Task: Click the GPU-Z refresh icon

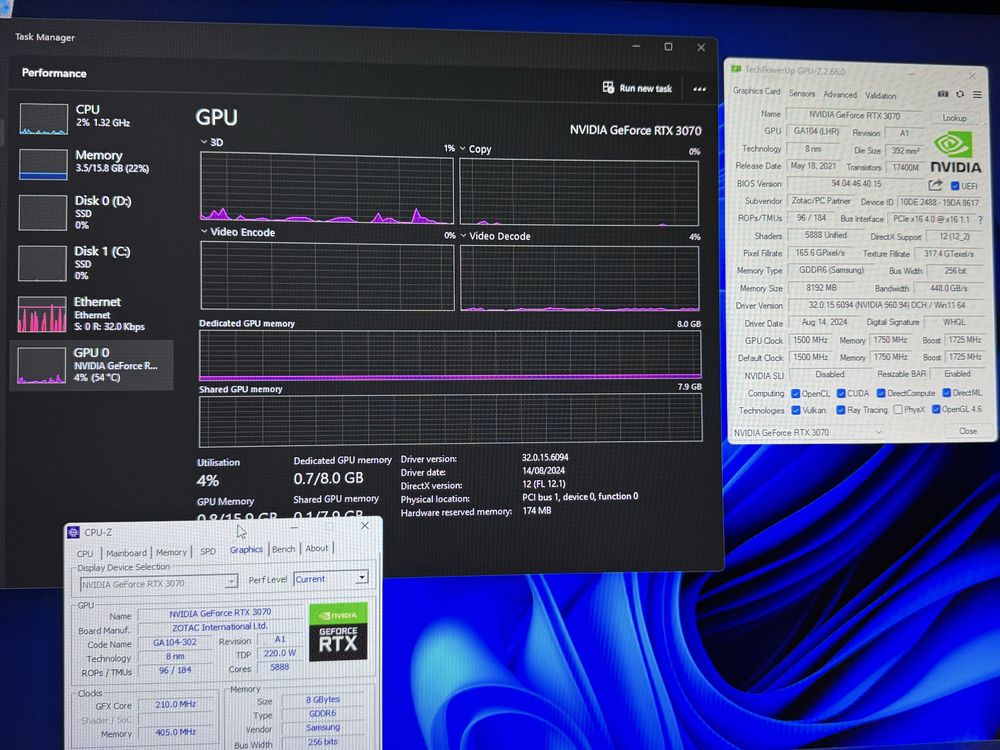Action: (x=960, y=94)
